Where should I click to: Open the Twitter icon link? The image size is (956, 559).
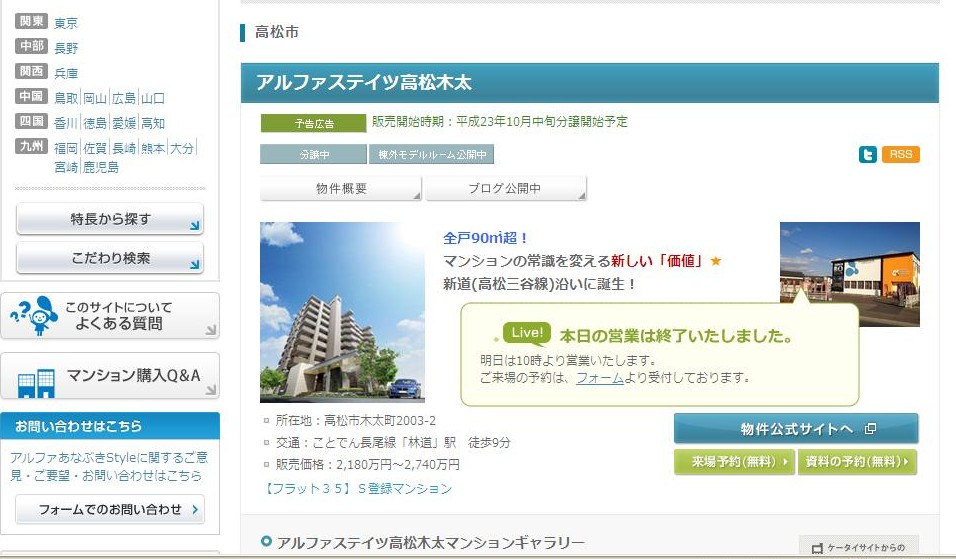(868, 154)
